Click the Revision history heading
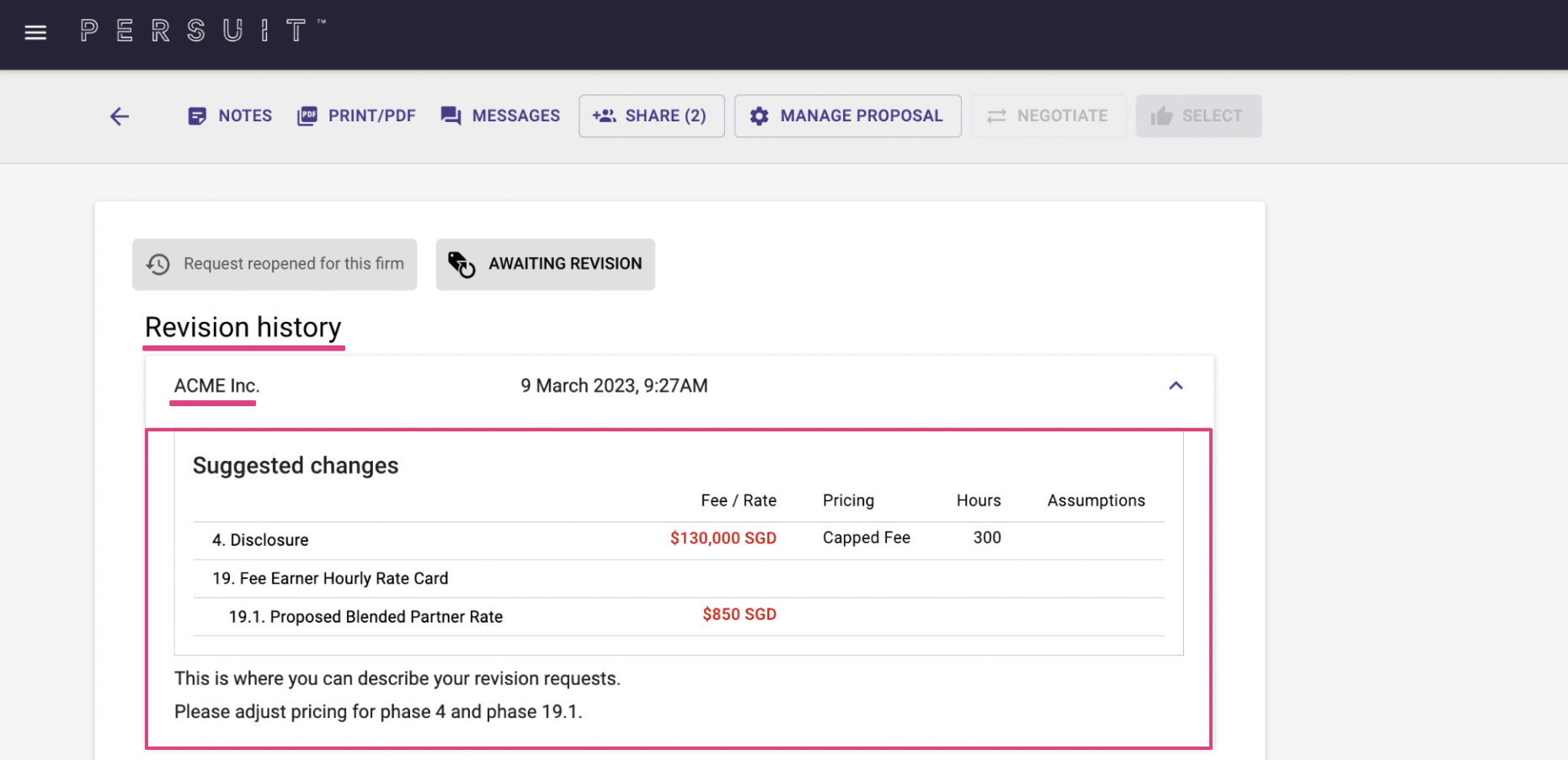The image size is (1568, 760). coord(243,327)
